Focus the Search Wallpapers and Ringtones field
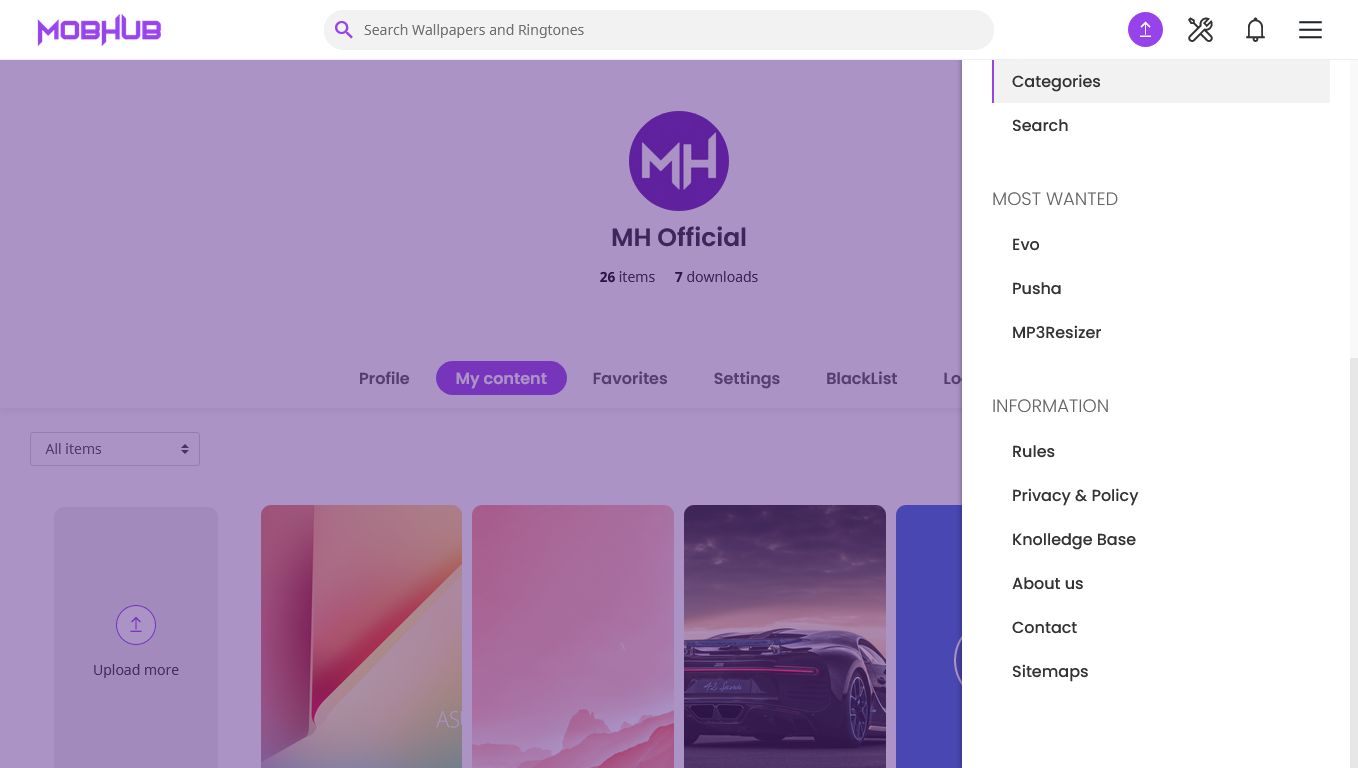1358x768 pixels. point(659,30)
